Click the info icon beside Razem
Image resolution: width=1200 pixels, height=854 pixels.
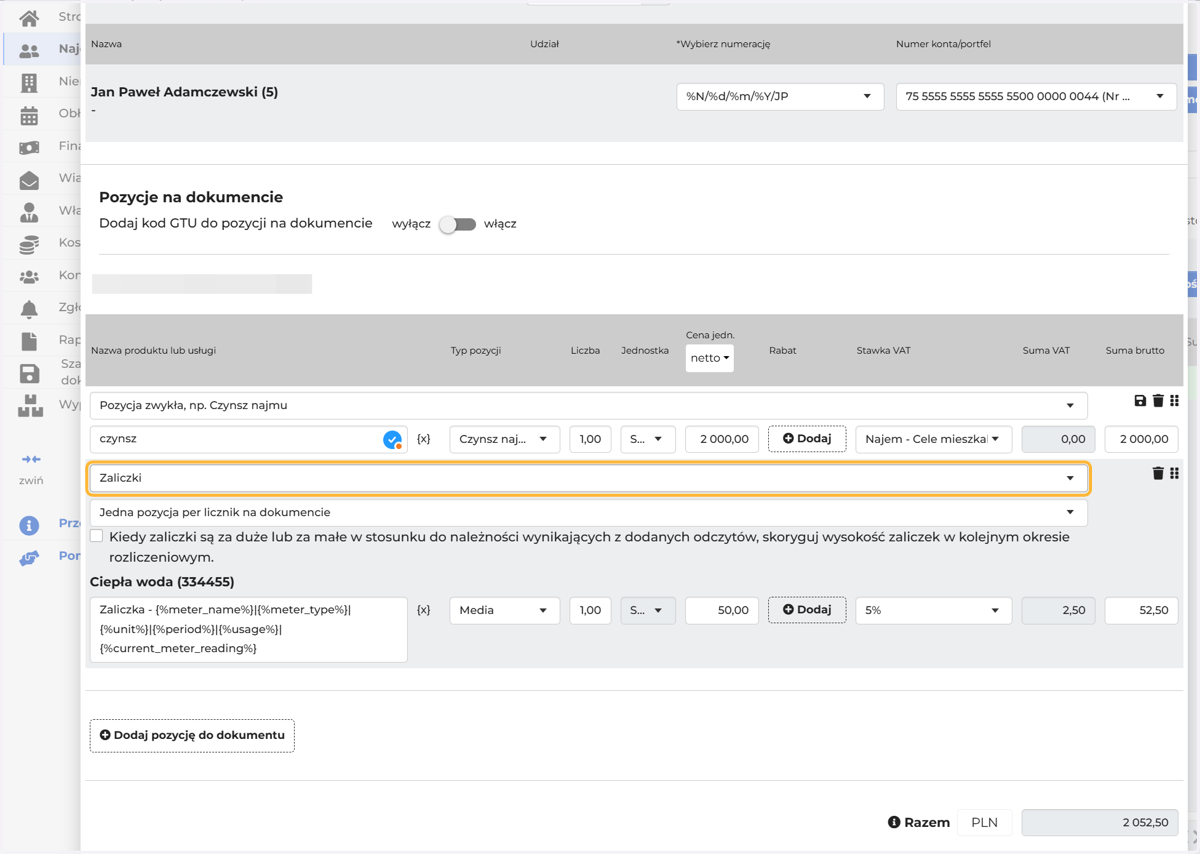[x=894, y=822]
